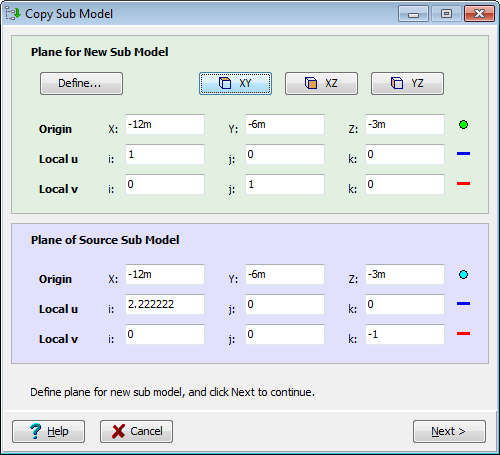
Task: Edit source Local v k field -1
Action: point(405,334)
